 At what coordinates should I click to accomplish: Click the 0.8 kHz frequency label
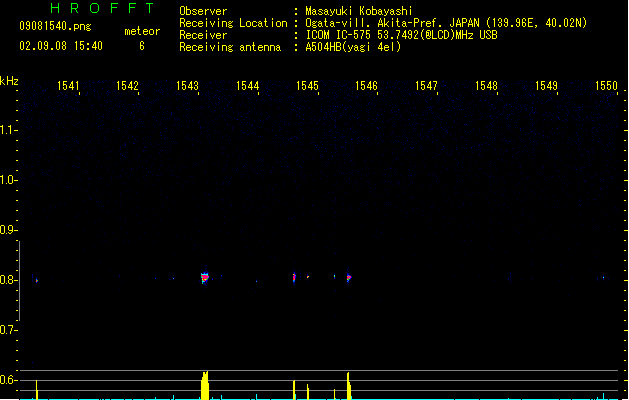coord(8,280)
